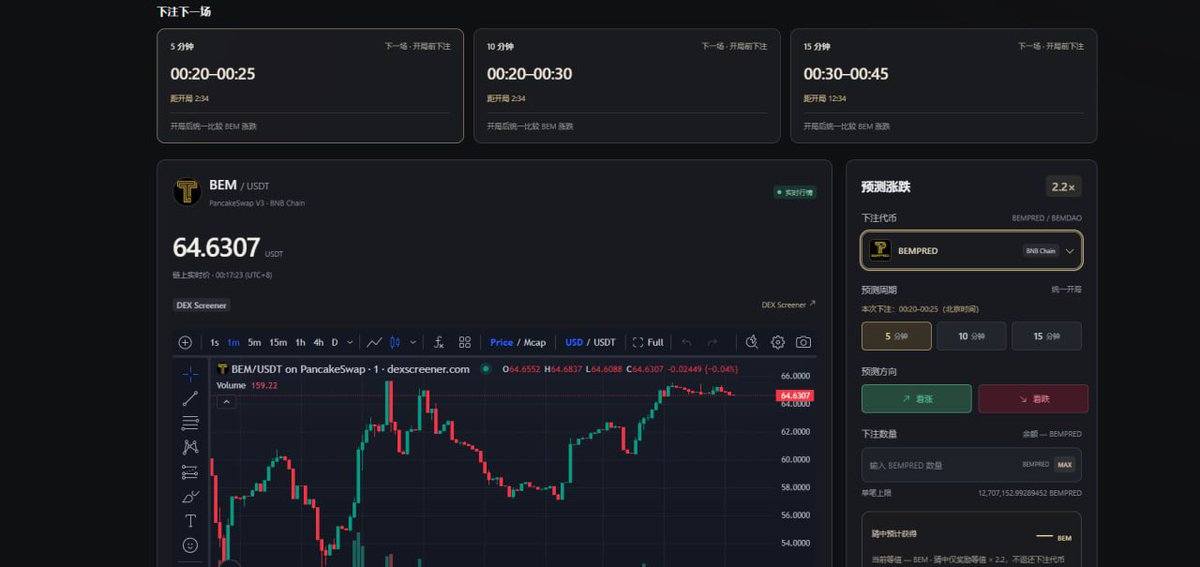
Task: Select the 00:20–00:25 five-minute round card
Action: pyautogui.click(x=310, y=85)
